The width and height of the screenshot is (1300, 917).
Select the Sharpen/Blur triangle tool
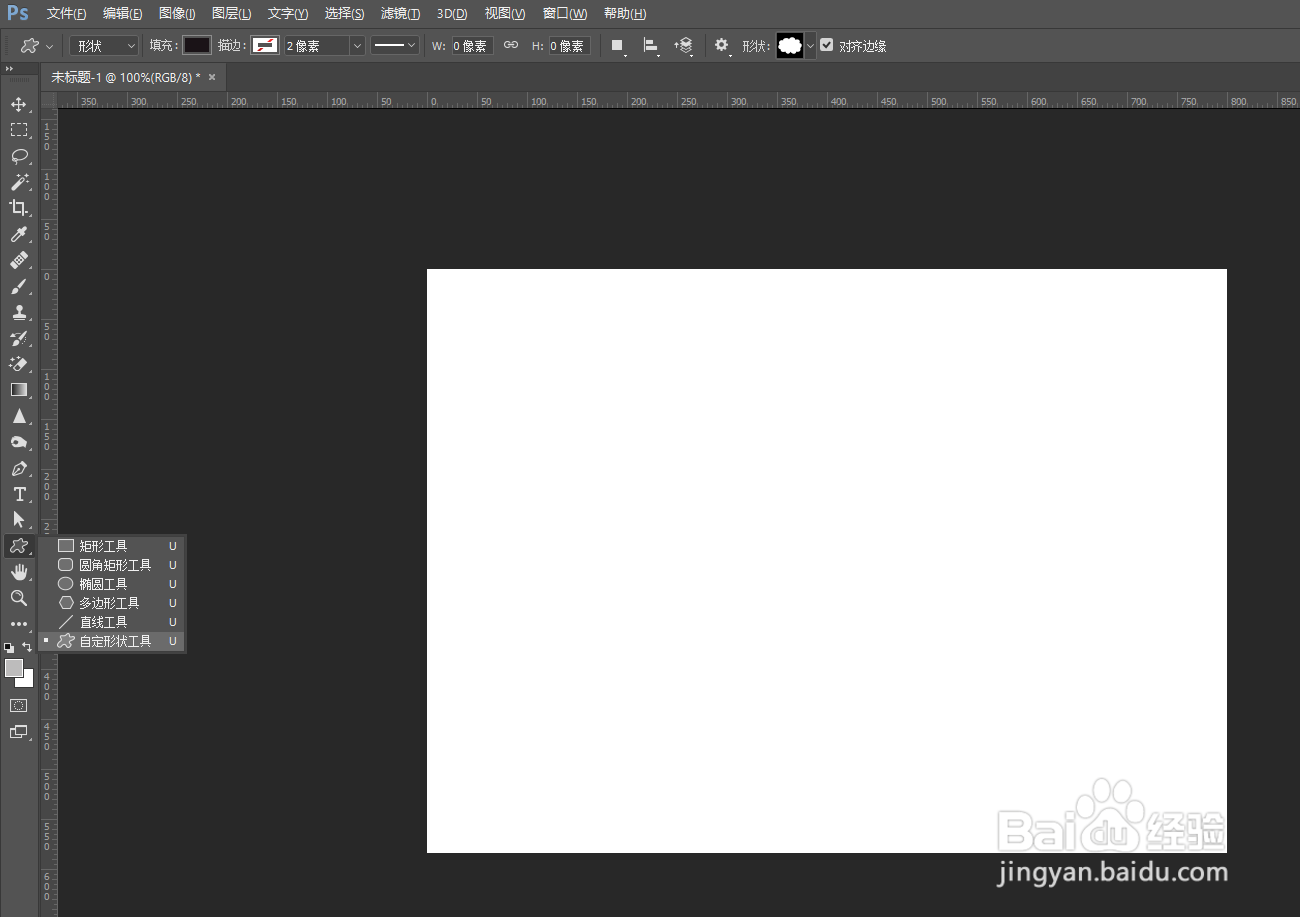pyautogui.click(x=19, y=416)
